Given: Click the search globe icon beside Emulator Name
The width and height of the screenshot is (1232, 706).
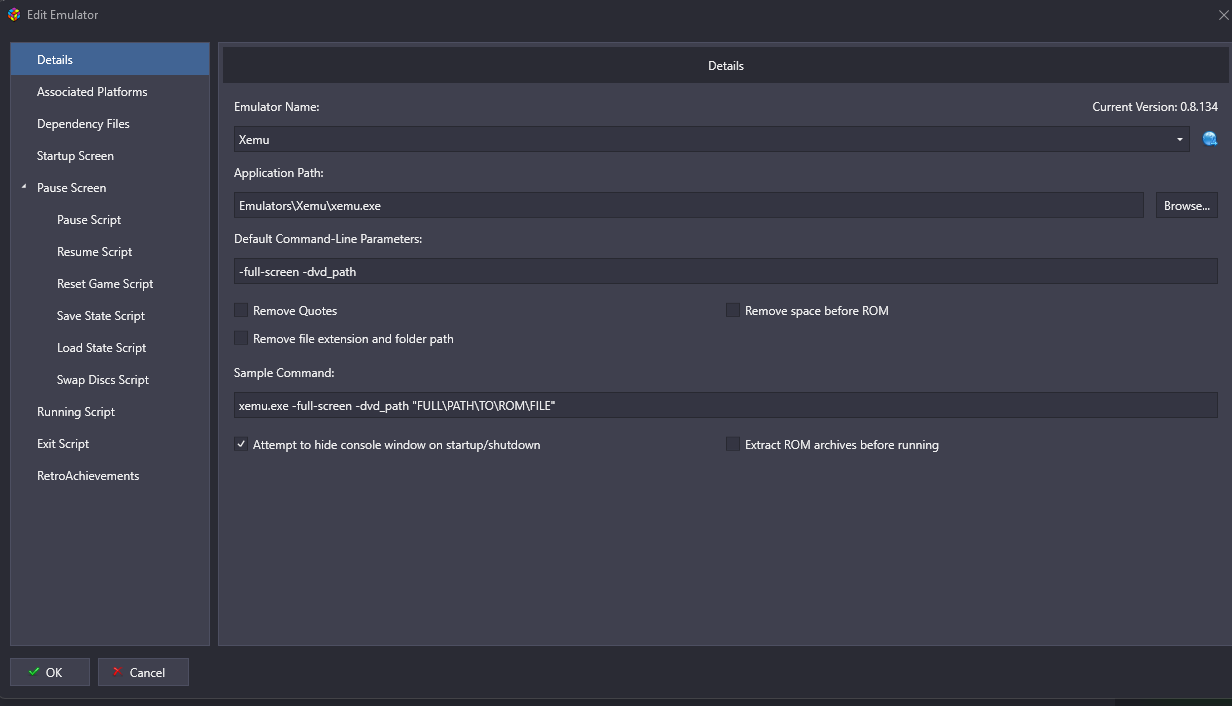Looking at the screenshot, I should coord(1210,139).
